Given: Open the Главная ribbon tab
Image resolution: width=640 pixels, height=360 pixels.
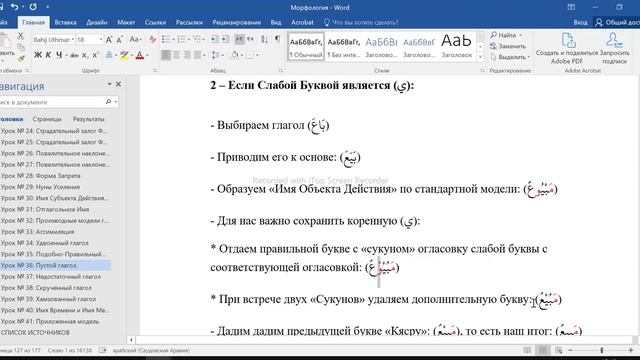Looking at the screenshot, I should point(33,22).
